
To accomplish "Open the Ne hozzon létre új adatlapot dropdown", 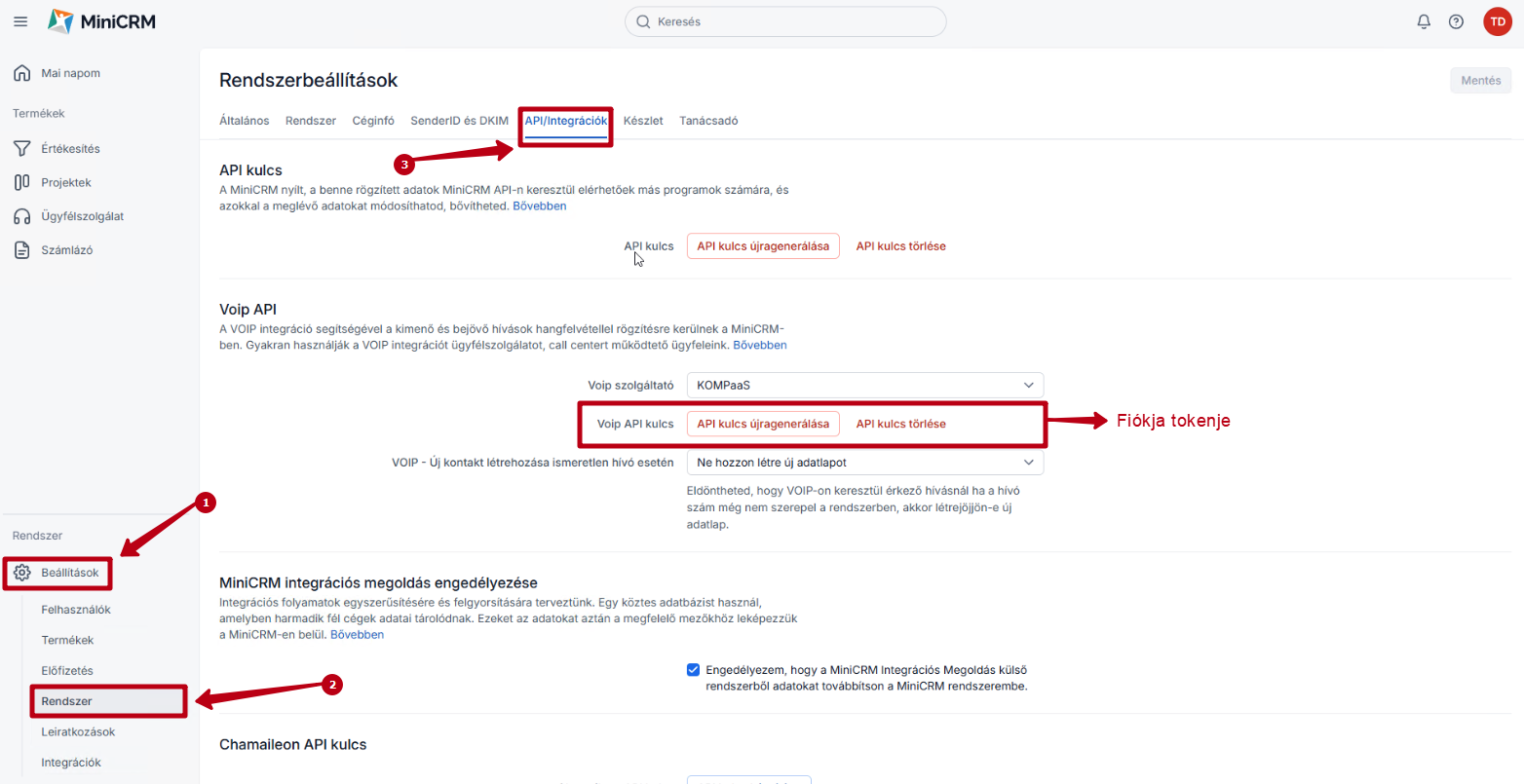I will coord(865,463).
